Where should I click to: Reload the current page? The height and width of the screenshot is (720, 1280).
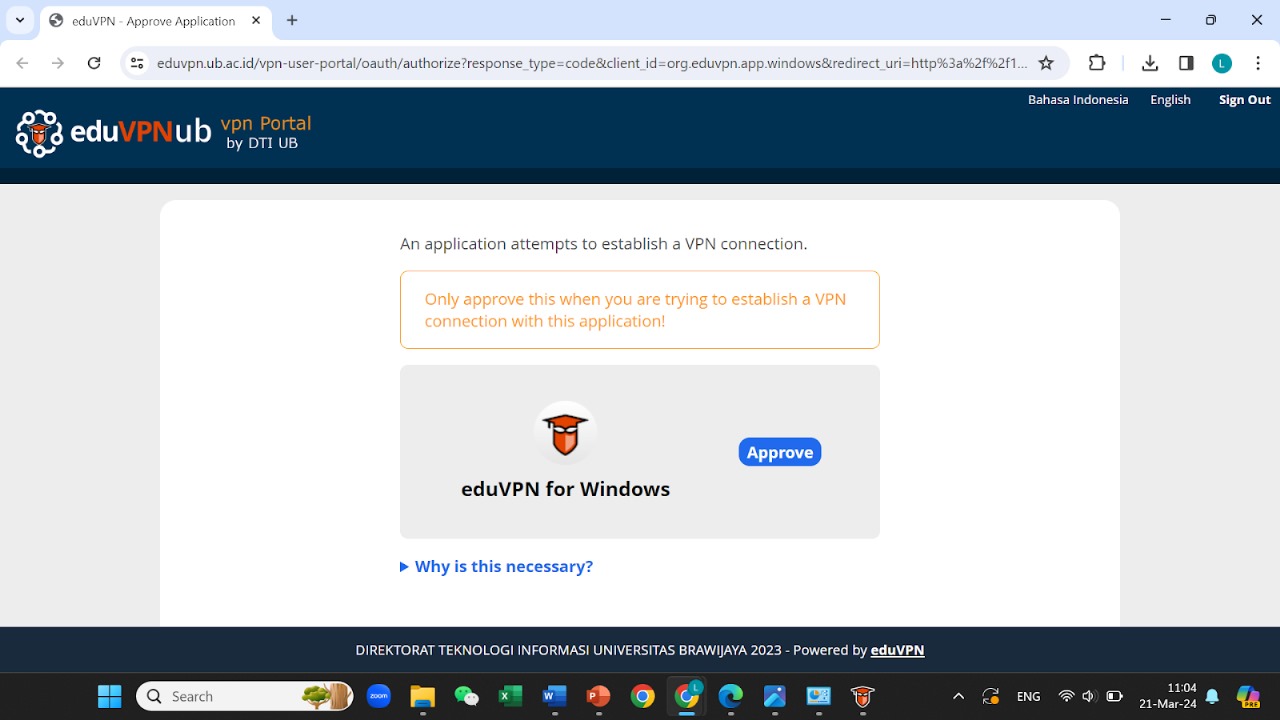pyautogui.click(x=94, y=63)
